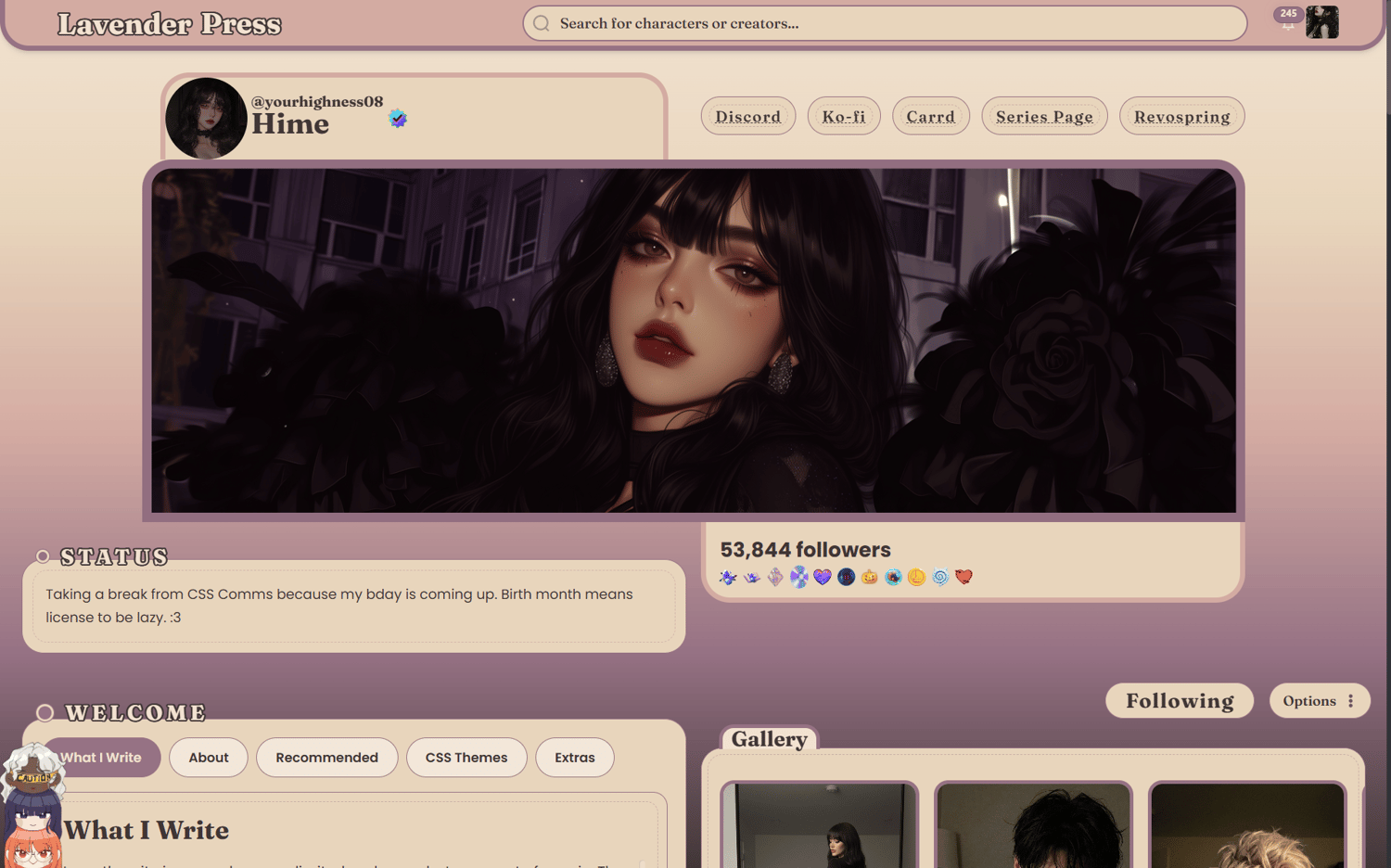Screen dimensions: 1391x868
Task: Click the dark navy round badge
Action: click(x=846, y=577)
